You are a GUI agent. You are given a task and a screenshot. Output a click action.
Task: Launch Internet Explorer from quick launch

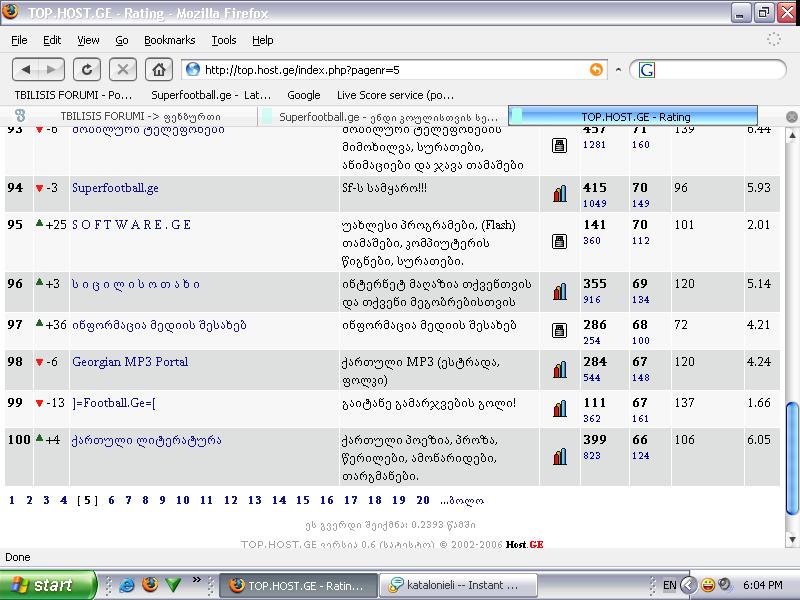click(127, 585)
